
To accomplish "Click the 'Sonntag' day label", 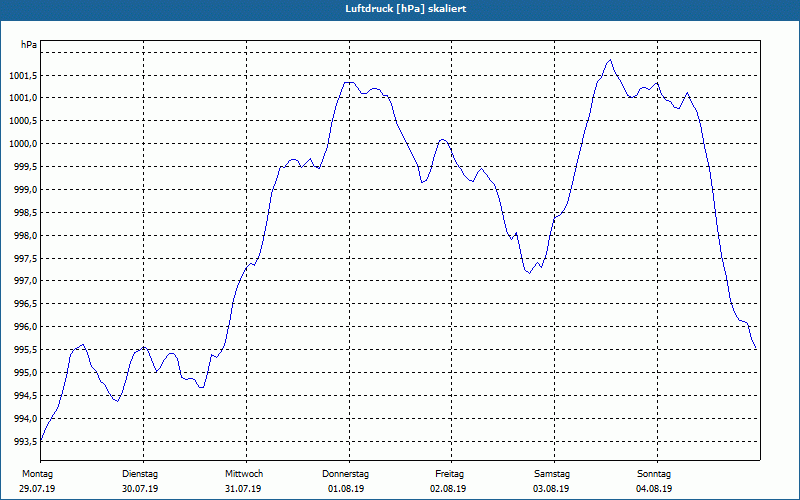I will click(x=654, y=474).
